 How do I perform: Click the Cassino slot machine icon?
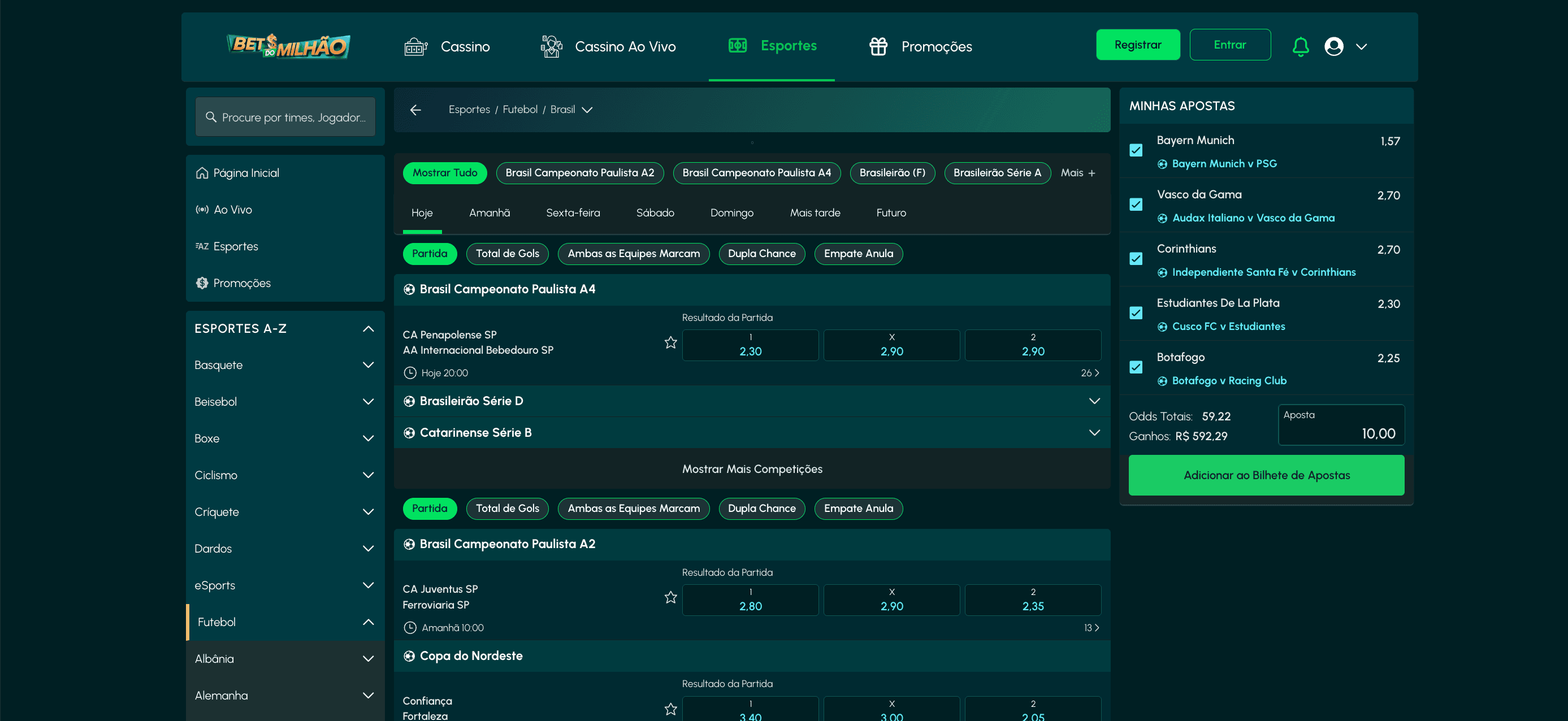(415, 47)
